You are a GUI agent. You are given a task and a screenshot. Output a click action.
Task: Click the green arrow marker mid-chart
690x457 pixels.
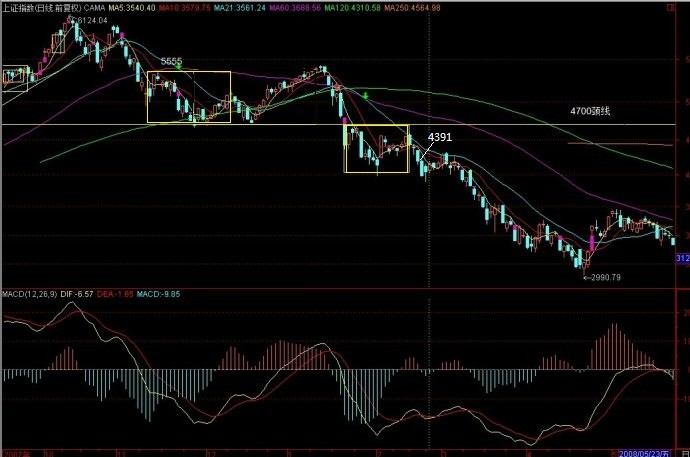tap(367, 95)
